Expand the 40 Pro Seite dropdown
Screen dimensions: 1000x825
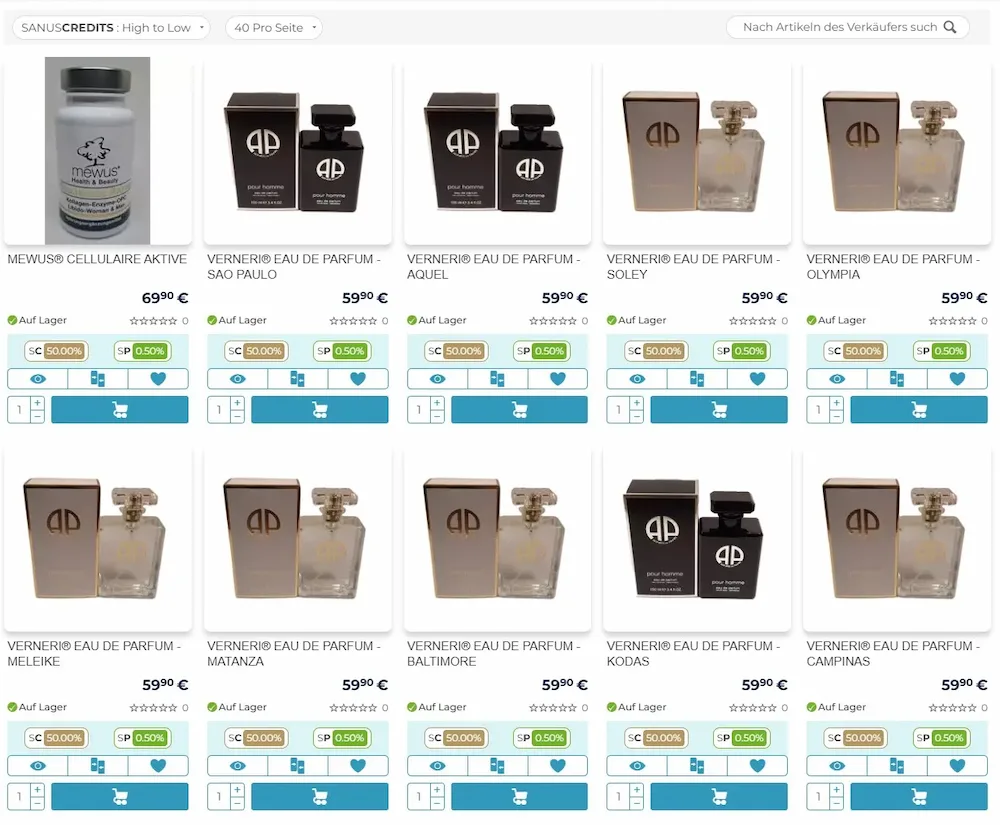click(274, 27)
